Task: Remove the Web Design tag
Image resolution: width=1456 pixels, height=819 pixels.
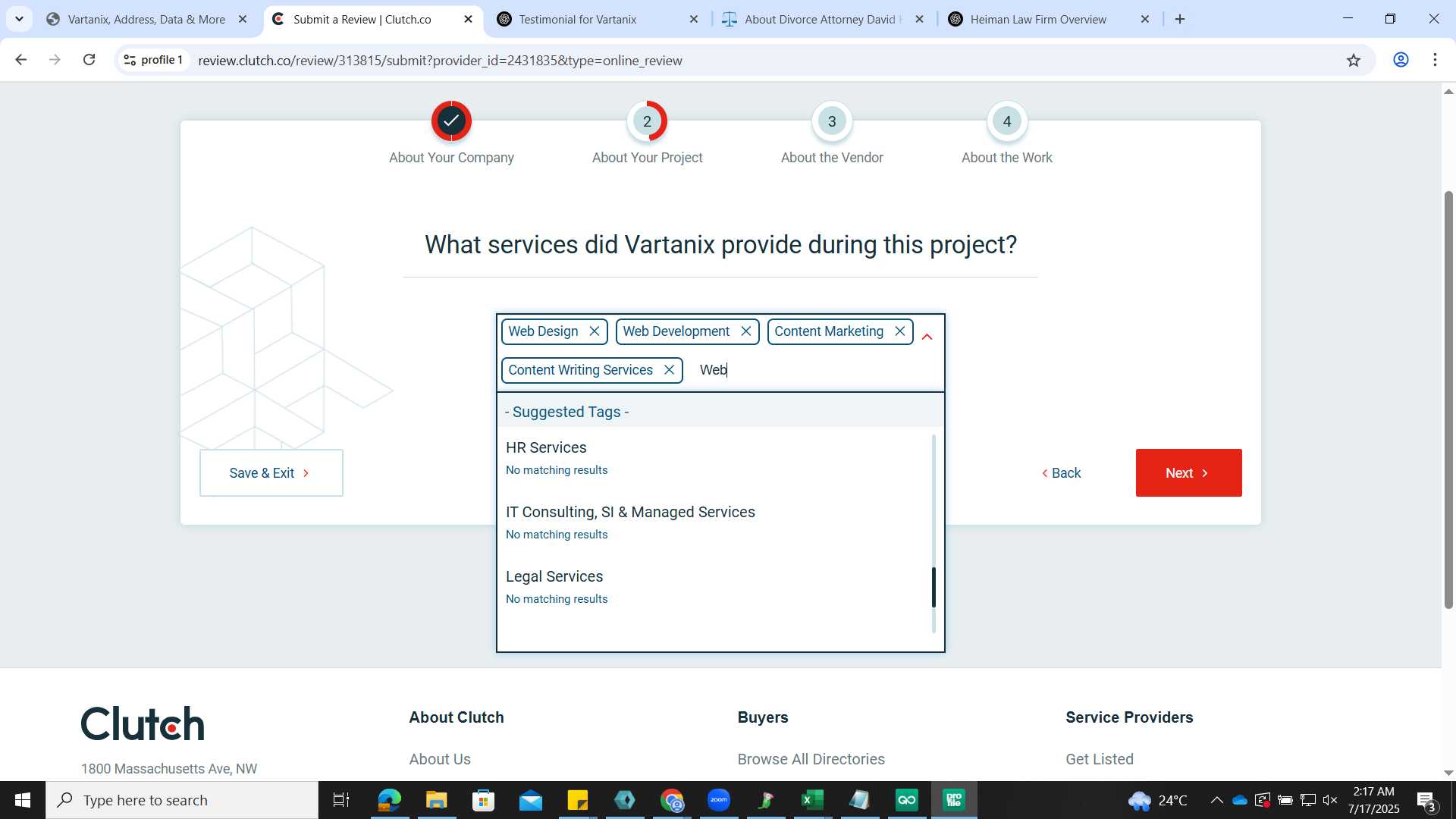Action: (595, 331)
